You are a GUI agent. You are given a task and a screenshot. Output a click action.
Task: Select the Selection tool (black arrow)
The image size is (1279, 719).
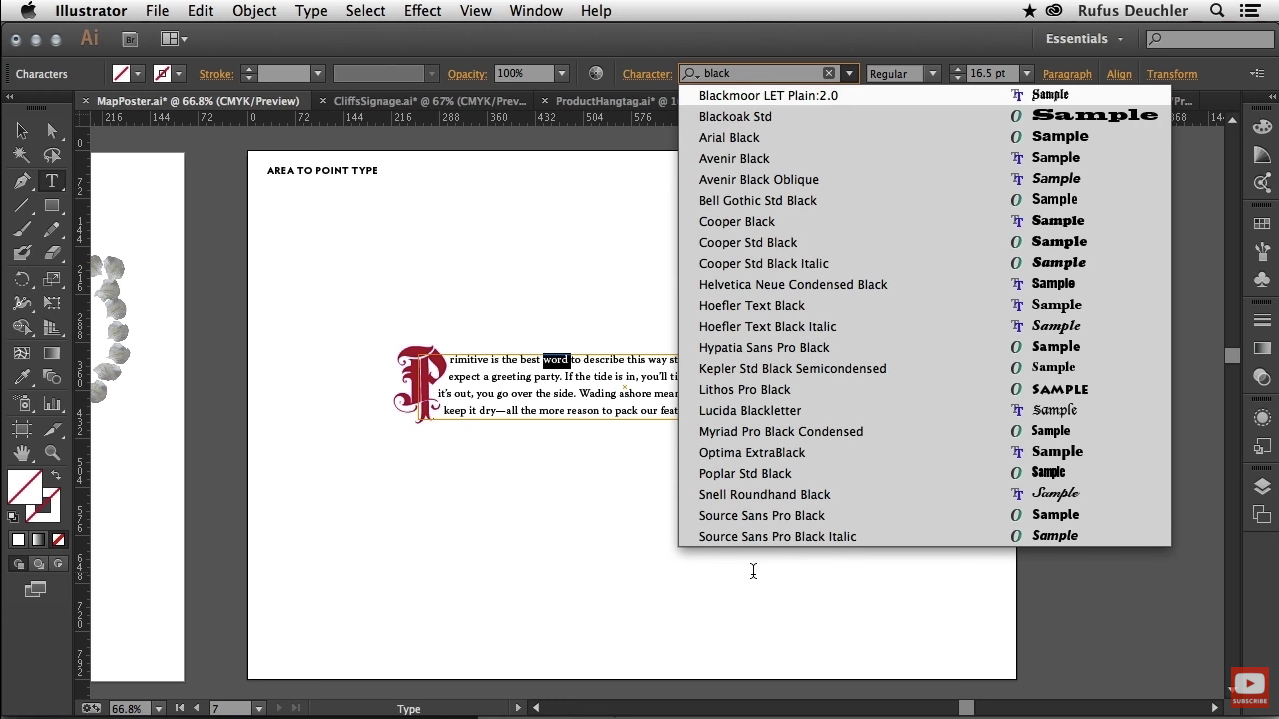tap(22, 131)
